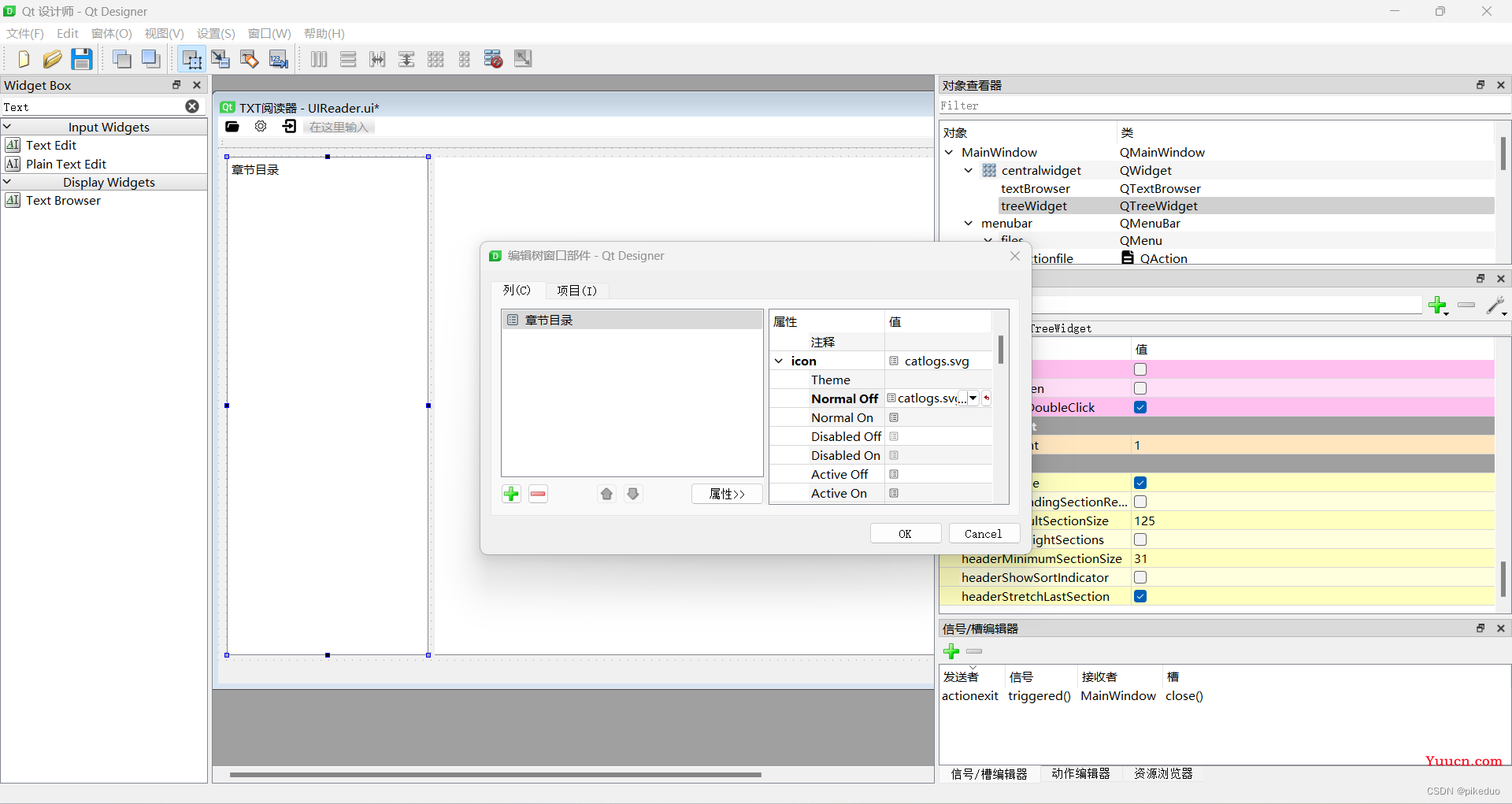
Task: Toggle the checked box above dingSectionRe...
Action: tap(1140, 483)
